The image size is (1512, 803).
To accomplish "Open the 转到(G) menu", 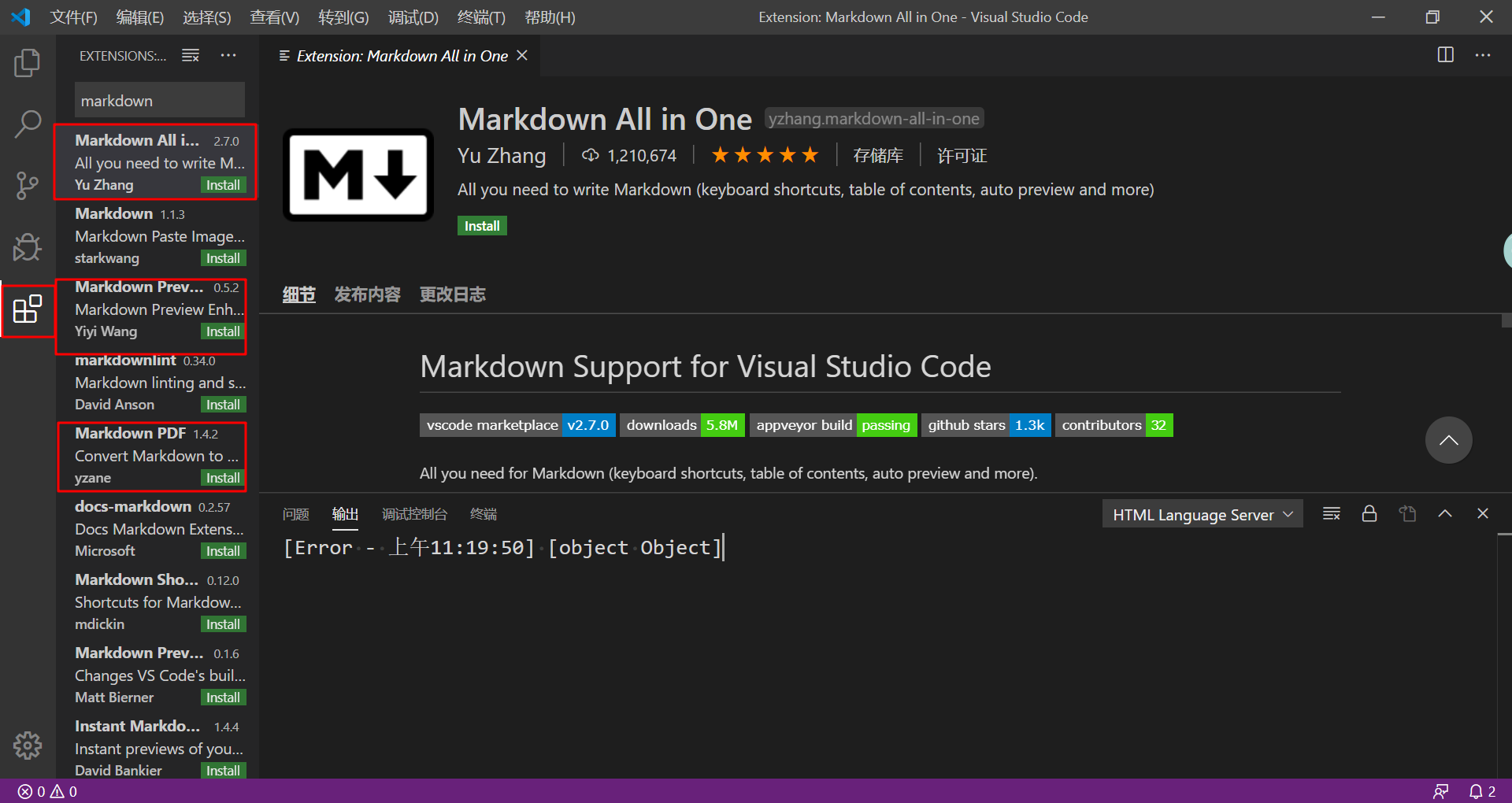I will (x=343, y=17).
